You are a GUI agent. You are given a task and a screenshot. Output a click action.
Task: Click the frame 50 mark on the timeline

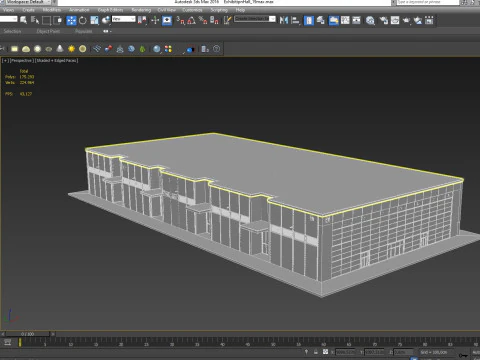[273, 343]
